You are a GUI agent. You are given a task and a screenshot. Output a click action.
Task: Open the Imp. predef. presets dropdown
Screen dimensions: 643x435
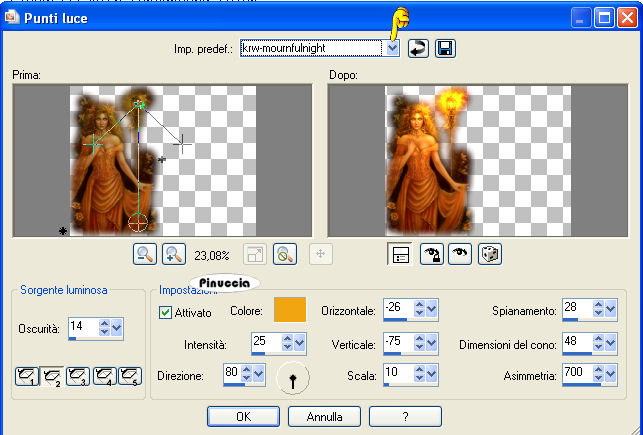[x=392, y=48]
